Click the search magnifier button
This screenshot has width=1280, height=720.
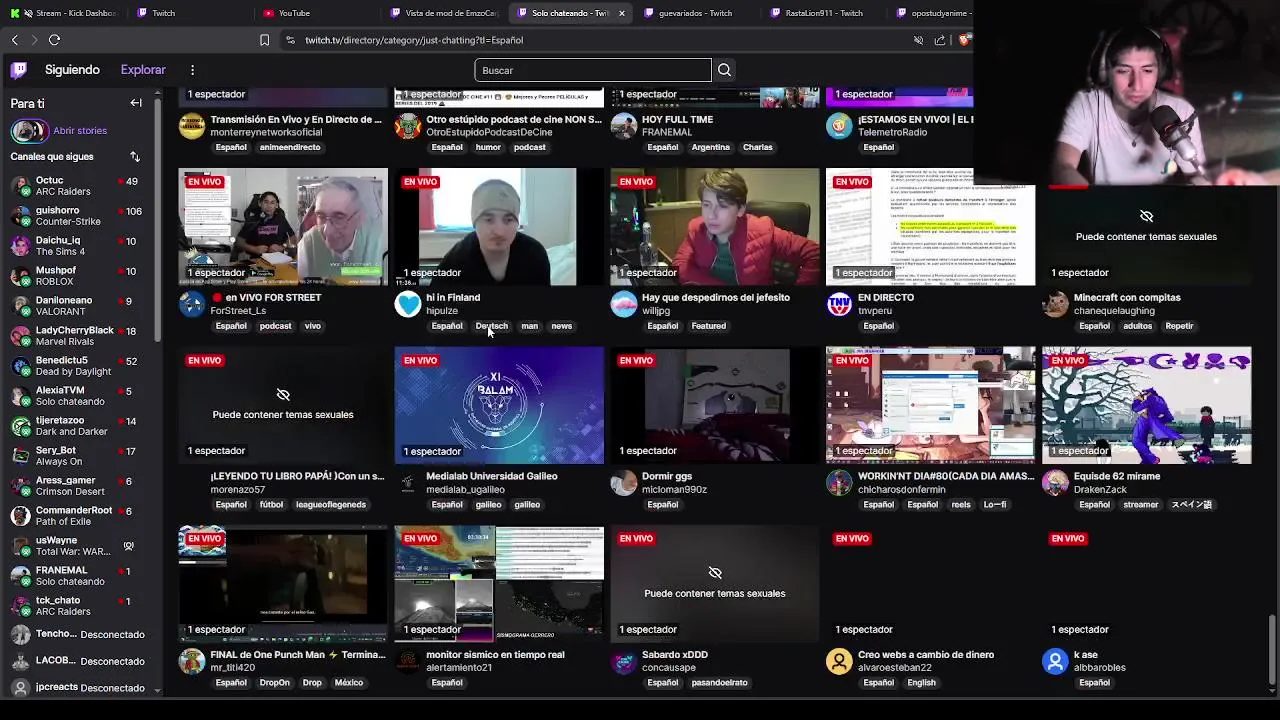click(x=724, y=70)
